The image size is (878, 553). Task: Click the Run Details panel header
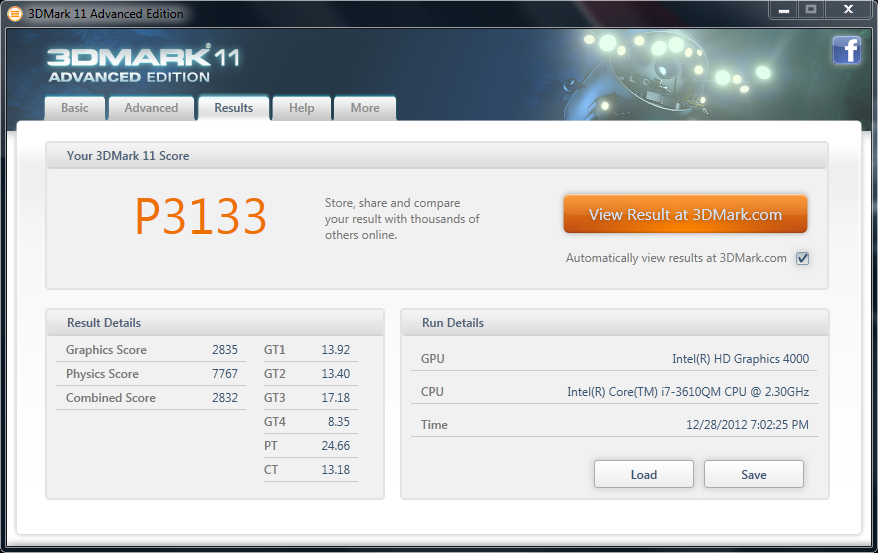click(x=615, y=323)
